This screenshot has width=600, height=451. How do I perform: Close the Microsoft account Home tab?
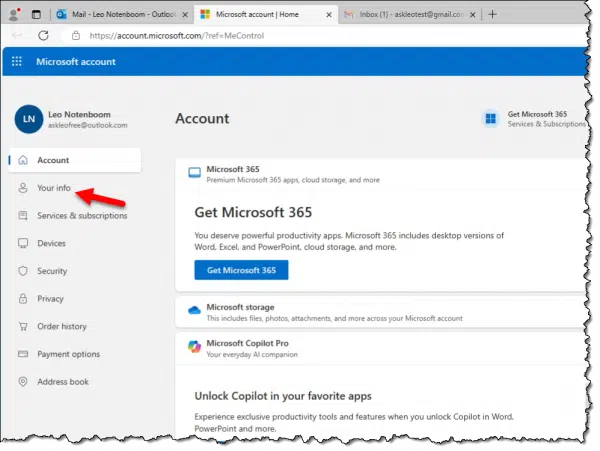(329, 15)
